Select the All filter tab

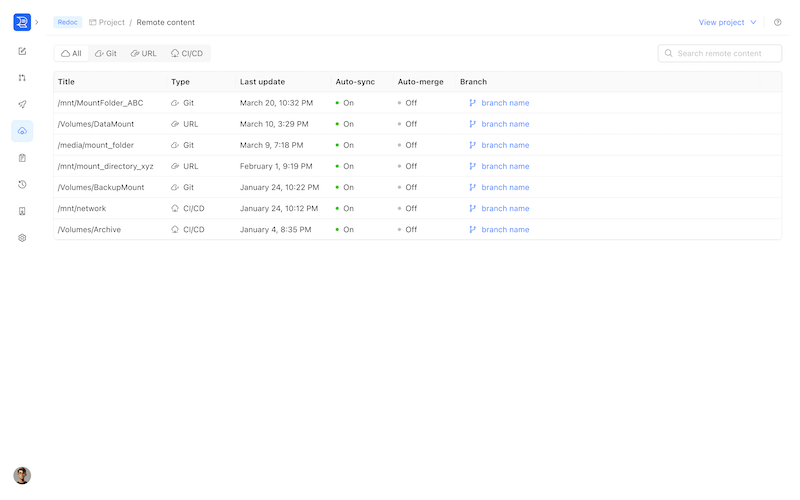pyautogui.click(x=71, y=54)
